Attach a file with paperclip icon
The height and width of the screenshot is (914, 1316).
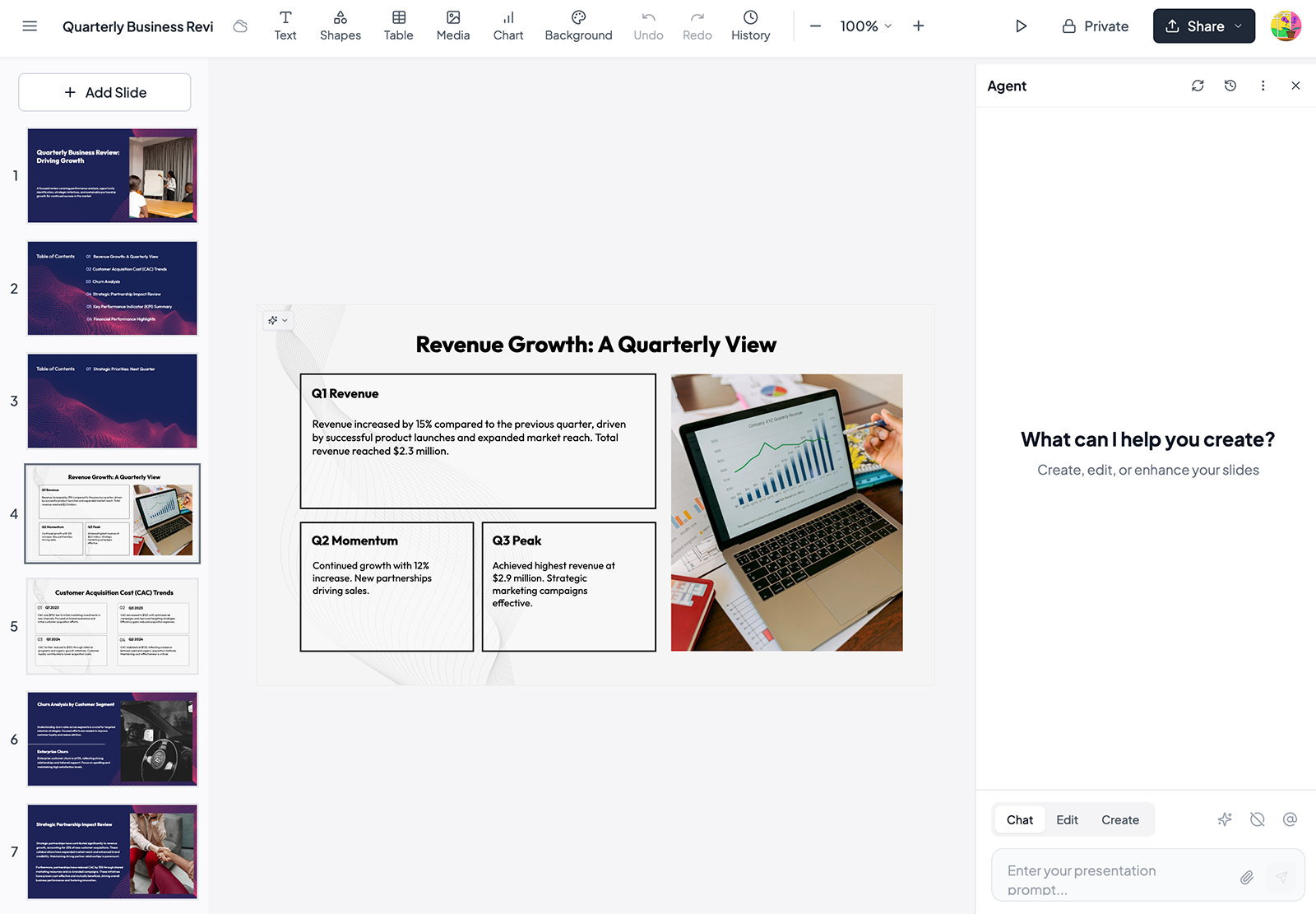click(1247, 878)
